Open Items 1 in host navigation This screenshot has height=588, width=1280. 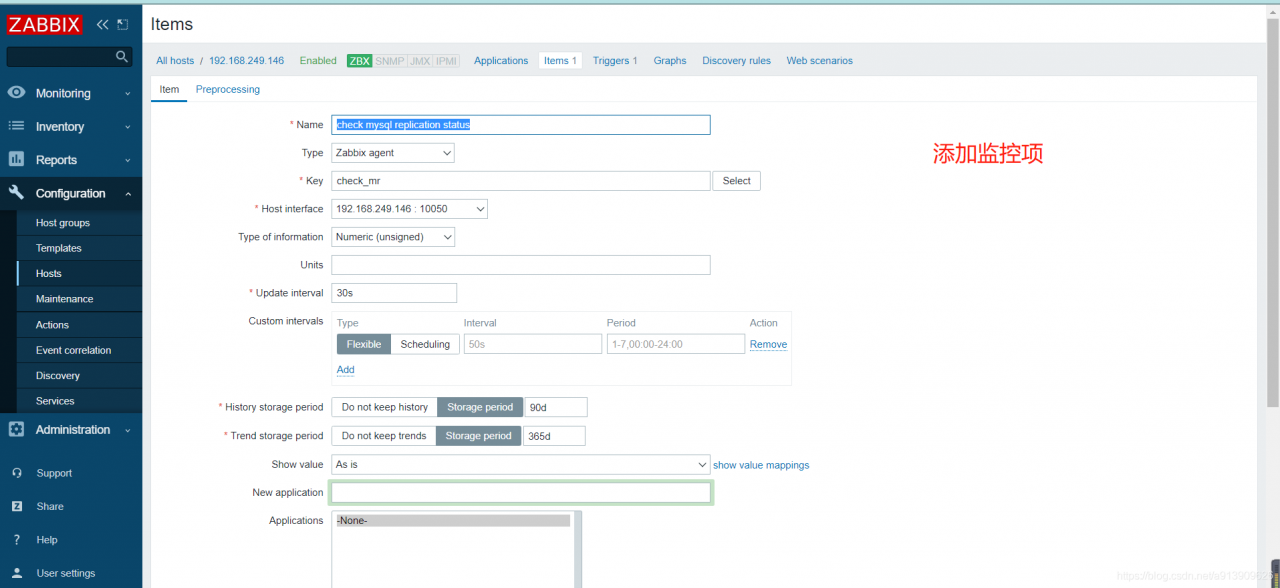pyautogui.click(x=560, y=61)
